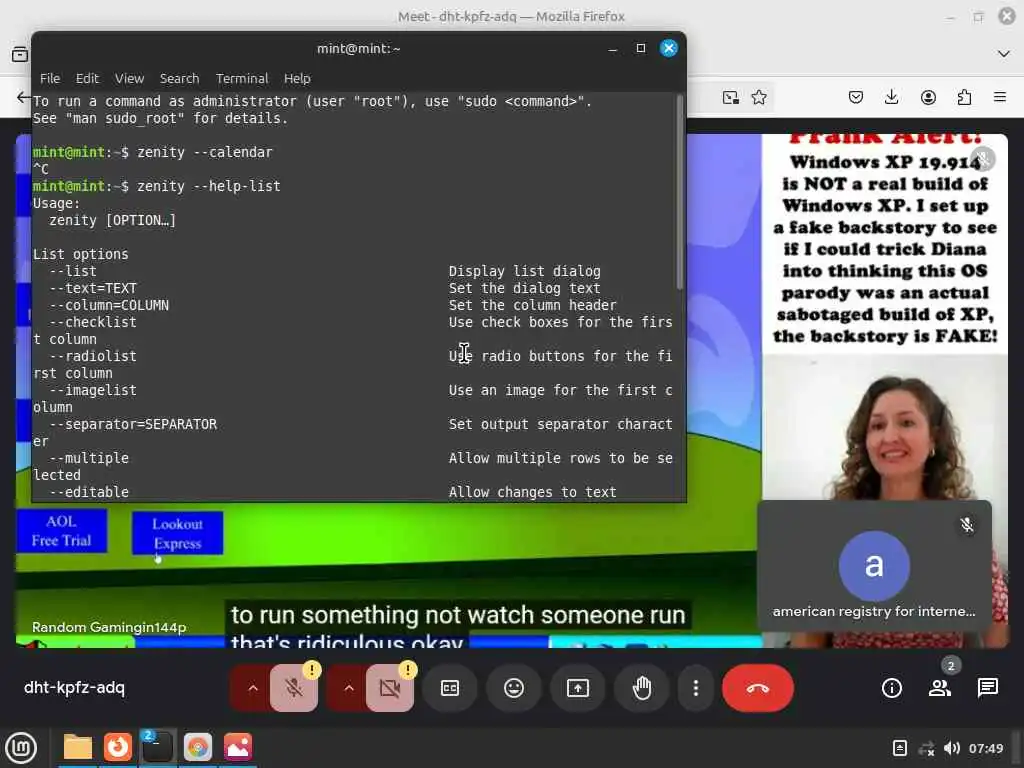Open Firefox application hamburger menu
This screenshot has width=1024, height=768.
1000,97
